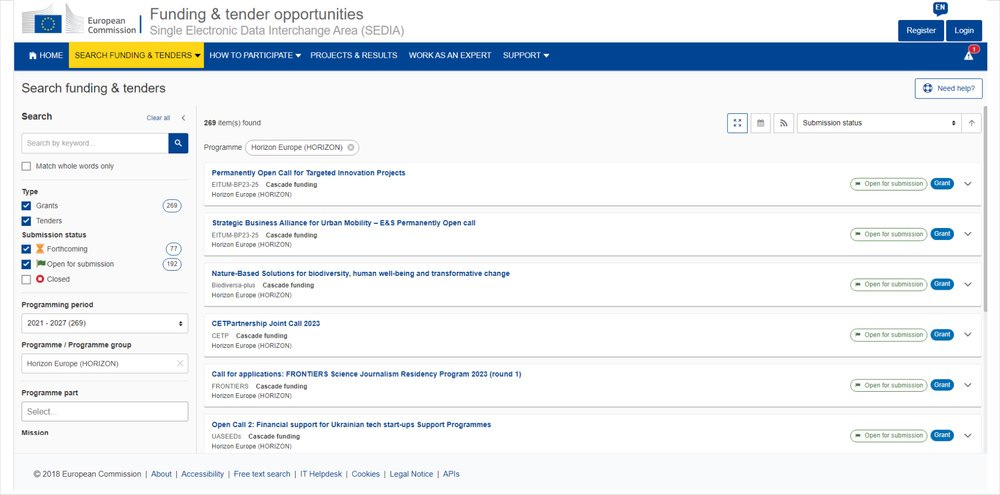
Task: Open the FRONTIERS Science Journalism Residency link
Action: [x=366, y=374]
